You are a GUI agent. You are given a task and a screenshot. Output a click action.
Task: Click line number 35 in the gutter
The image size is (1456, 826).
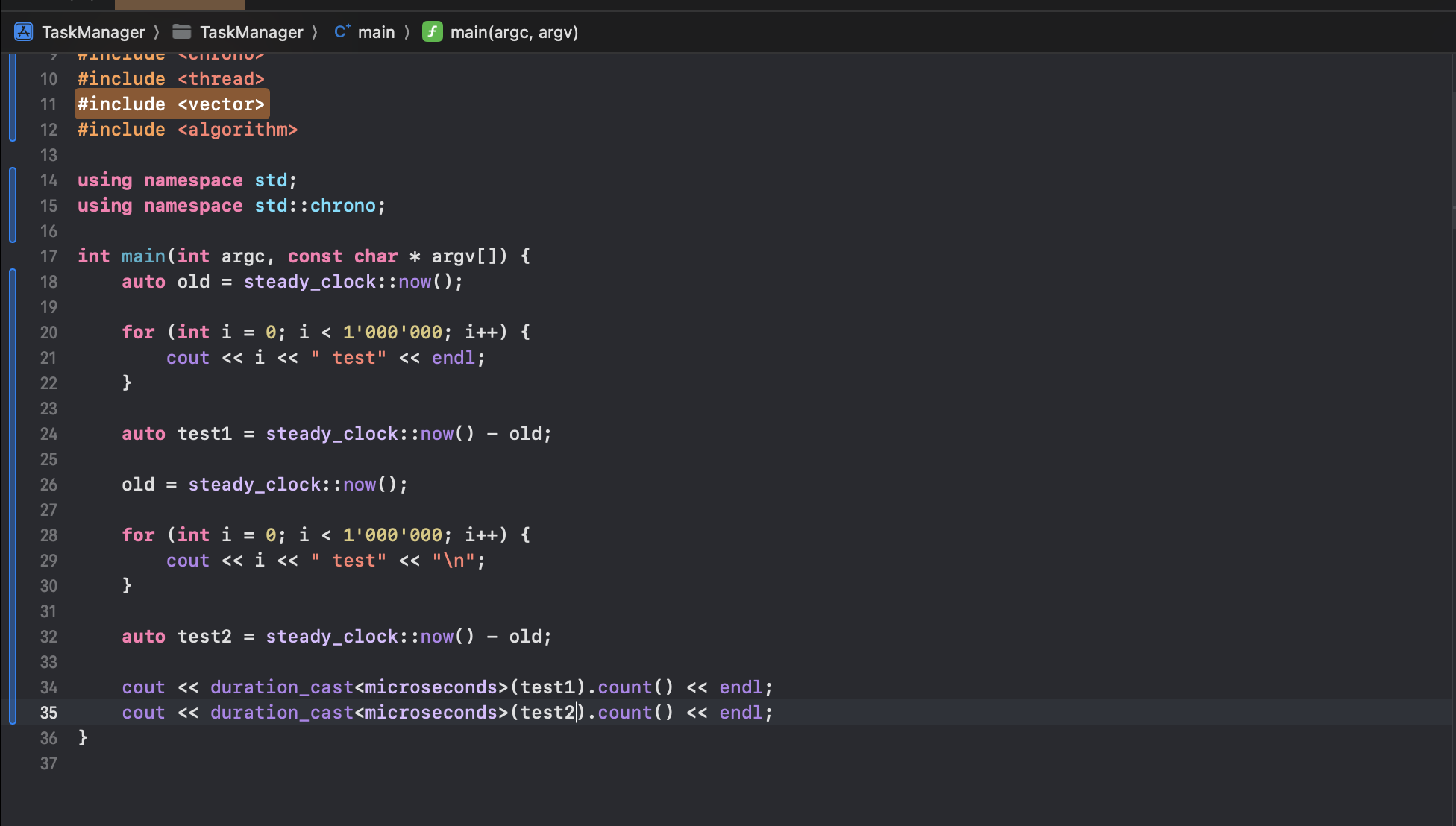[48, 713]
